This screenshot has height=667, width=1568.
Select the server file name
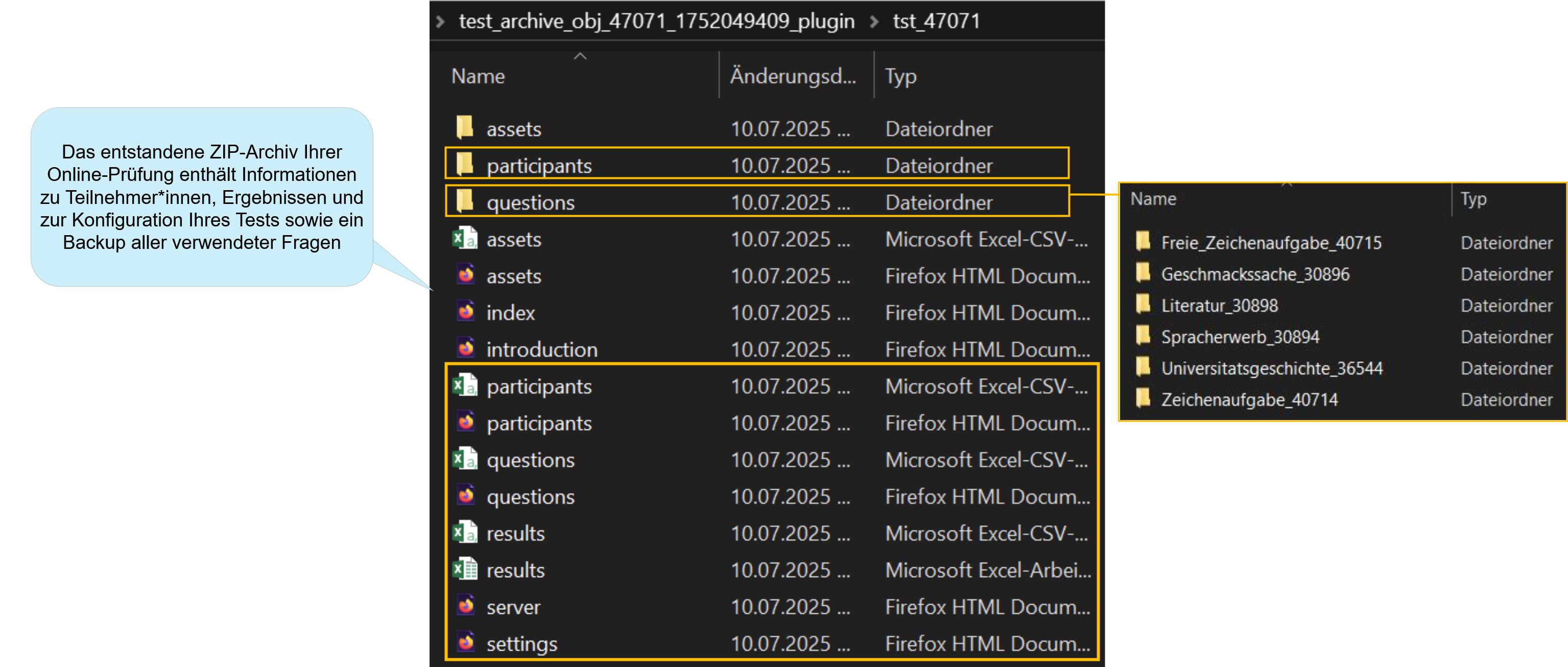click(x=513, y=607)
